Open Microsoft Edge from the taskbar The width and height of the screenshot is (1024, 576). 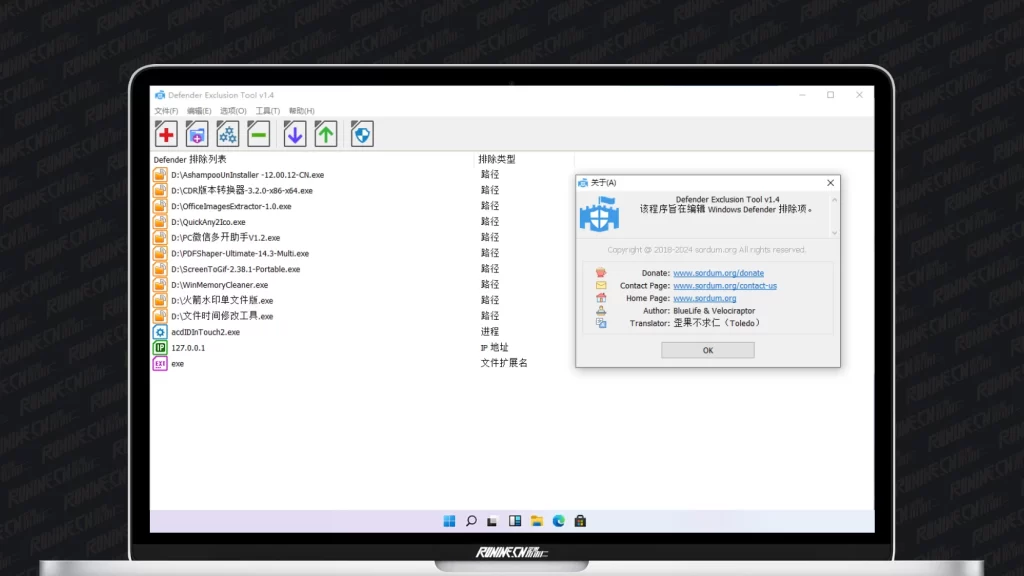(559, 521)
